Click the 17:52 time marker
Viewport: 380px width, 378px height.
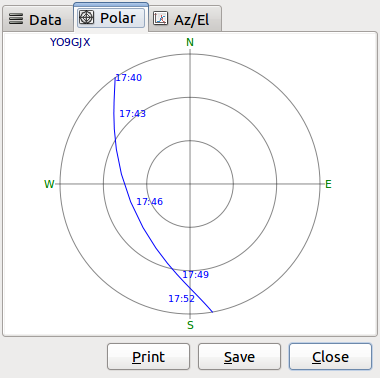tap(181, 299)
